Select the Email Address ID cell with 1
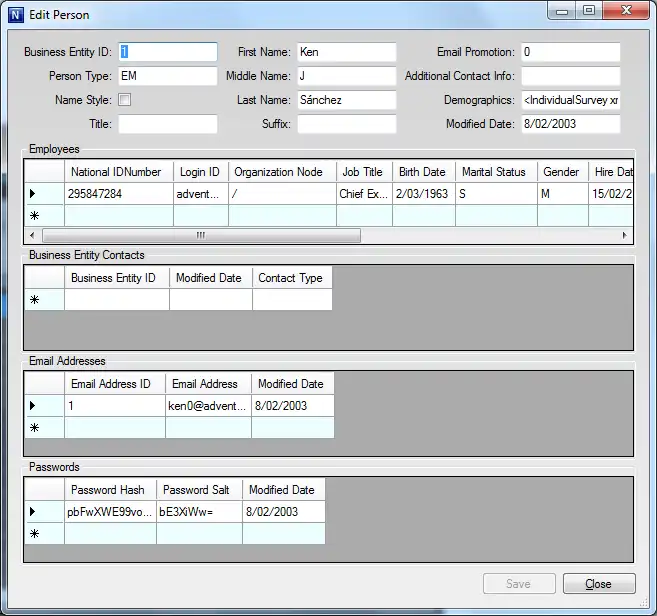 [114, 406]
